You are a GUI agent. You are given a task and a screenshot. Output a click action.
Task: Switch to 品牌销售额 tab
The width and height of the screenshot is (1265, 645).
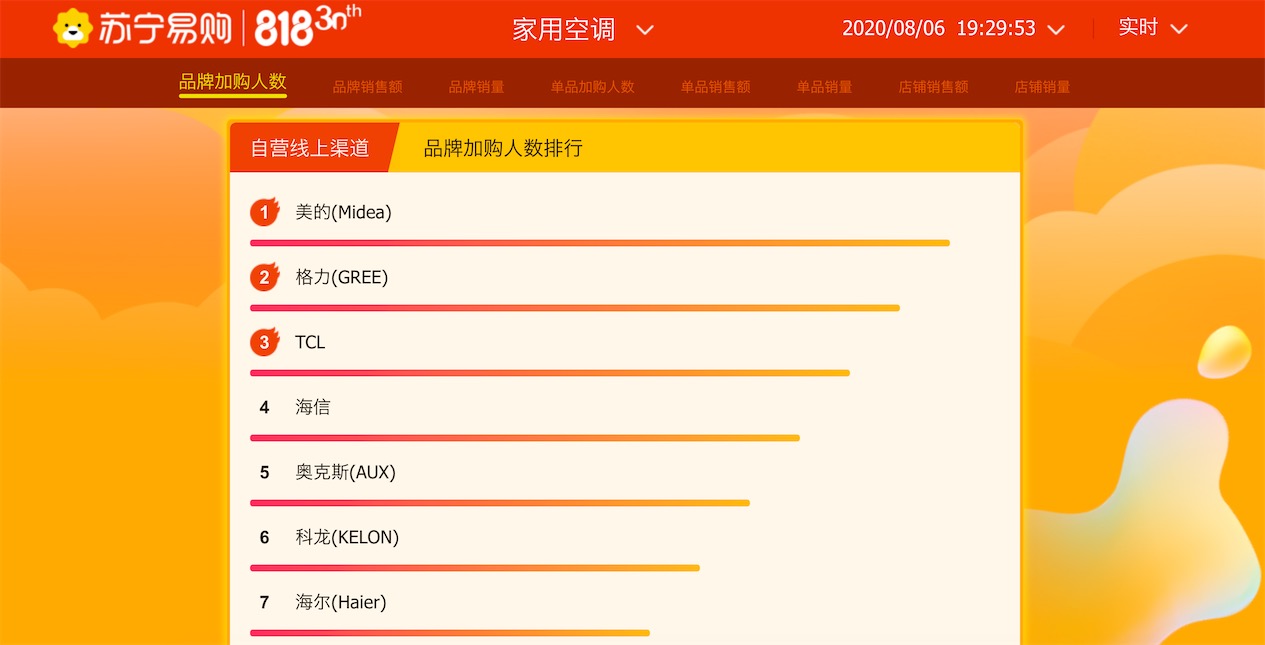[x=367, y=87]
